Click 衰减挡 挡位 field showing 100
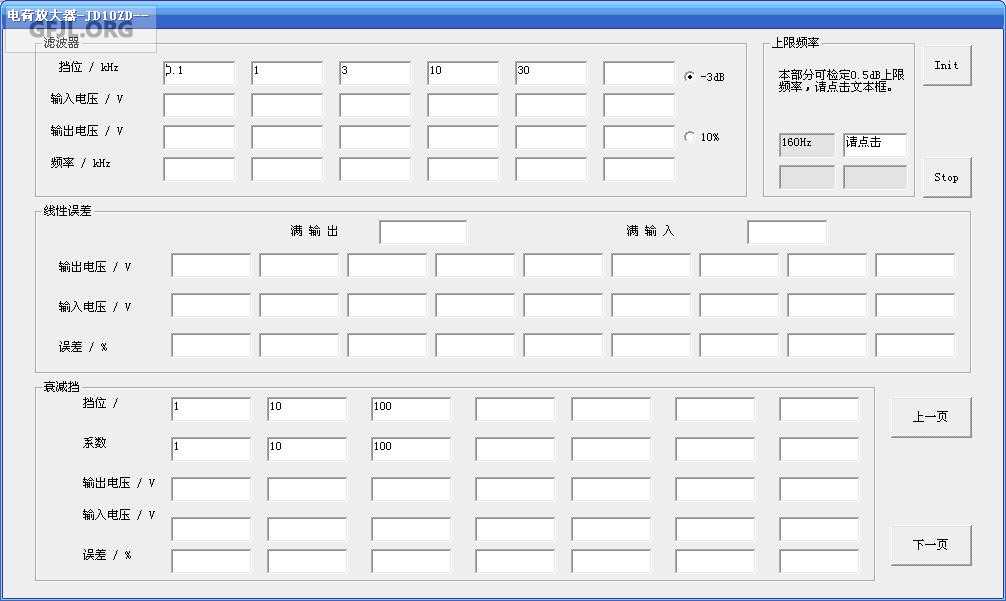The height and width of the screenshot is (601, 1006). point(411,408)
